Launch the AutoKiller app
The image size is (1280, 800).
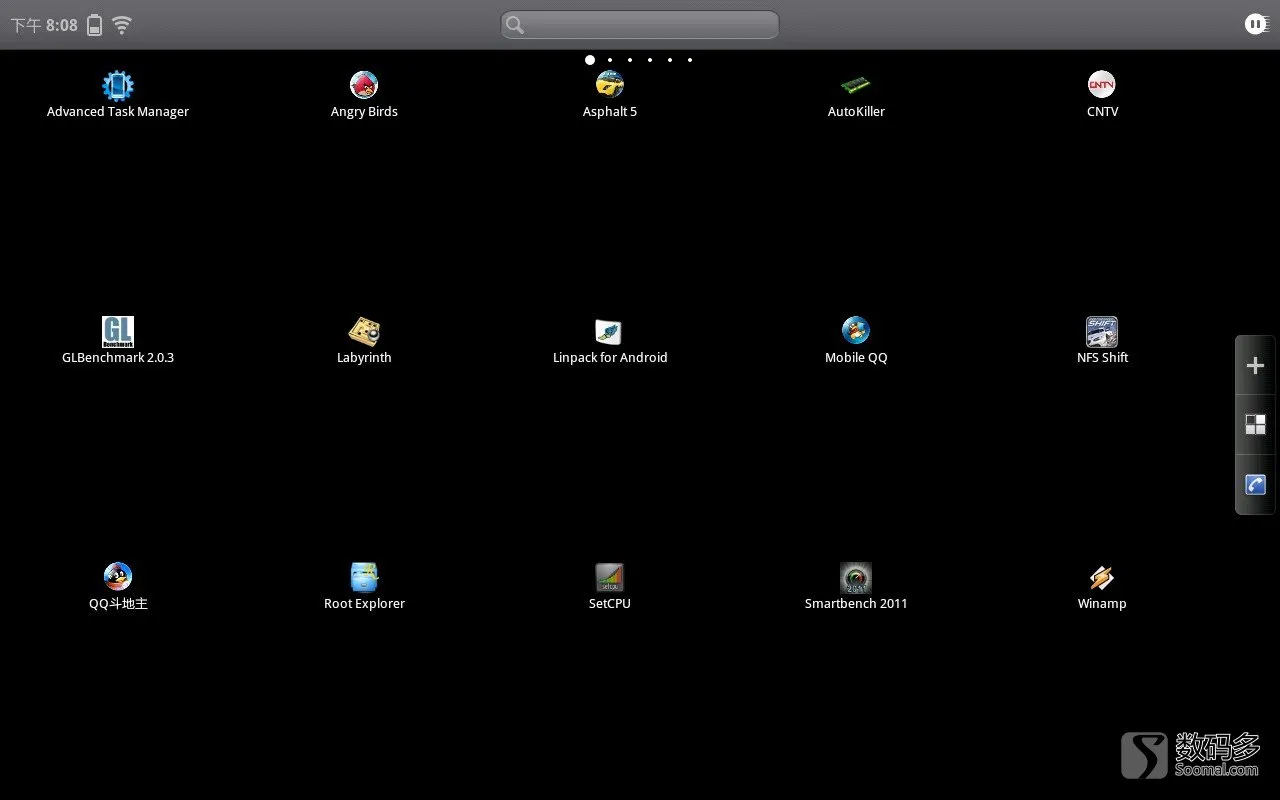[x=856, y=95]
